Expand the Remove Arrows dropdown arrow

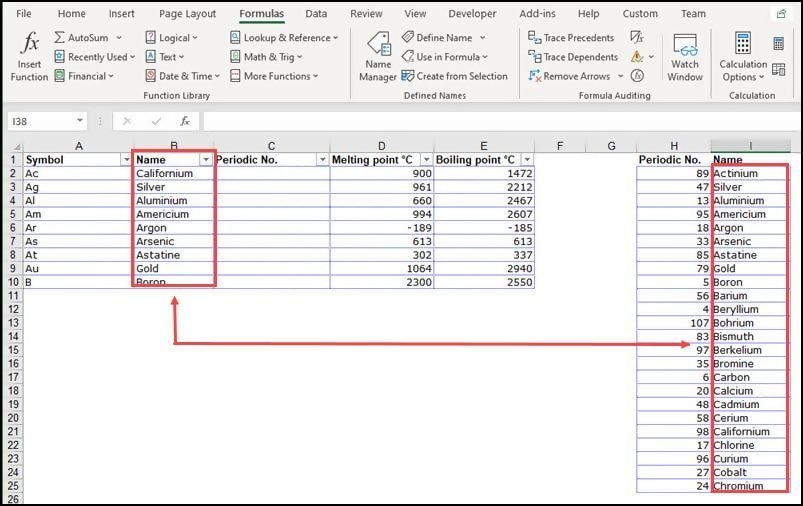[x=620, y=76]
